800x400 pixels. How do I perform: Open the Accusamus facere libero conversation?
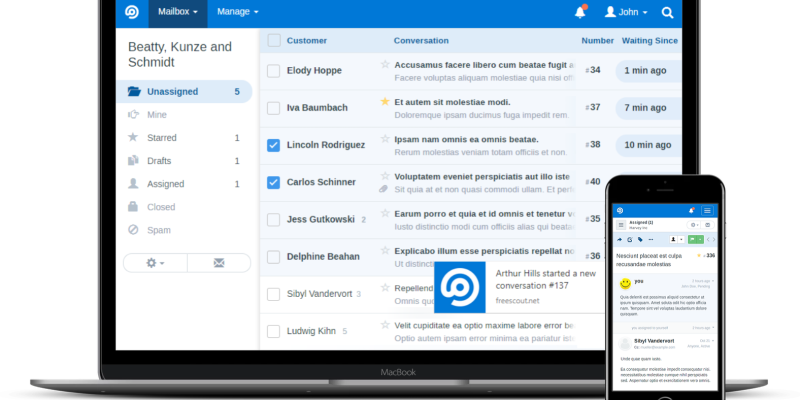(x=485, y=65)
